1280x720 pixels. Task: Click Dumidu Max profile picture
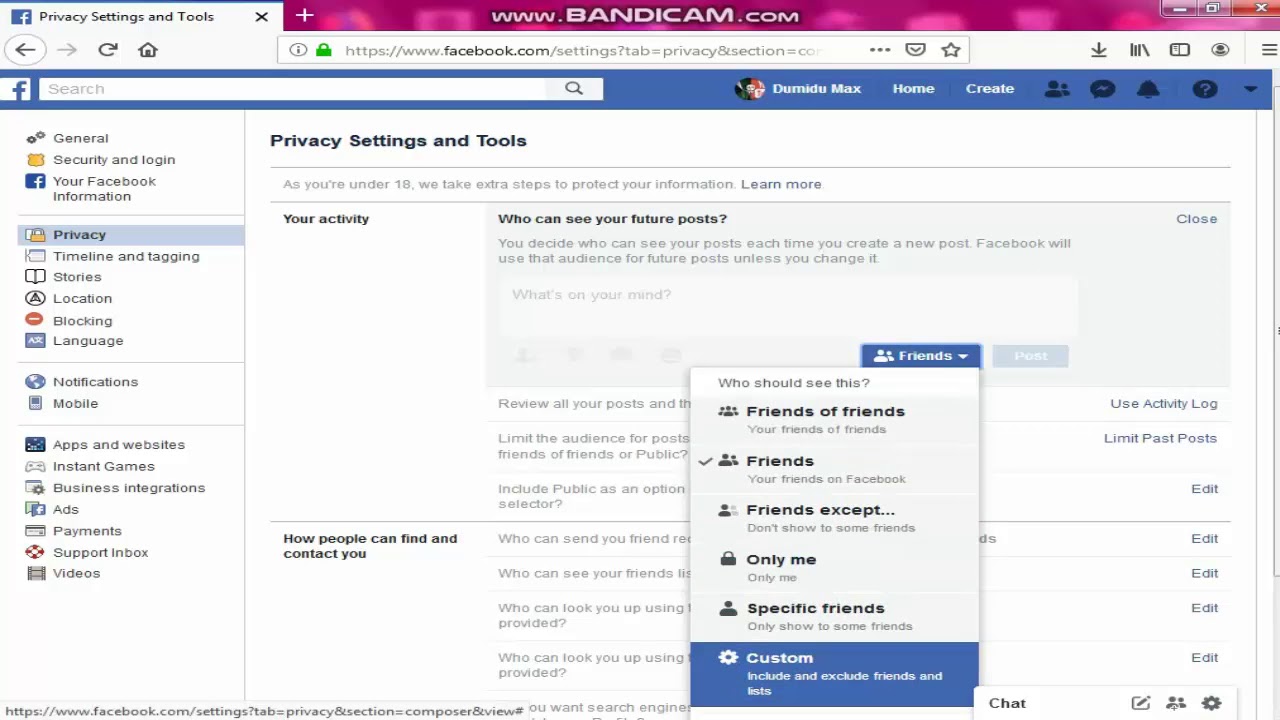pos(749,89)
